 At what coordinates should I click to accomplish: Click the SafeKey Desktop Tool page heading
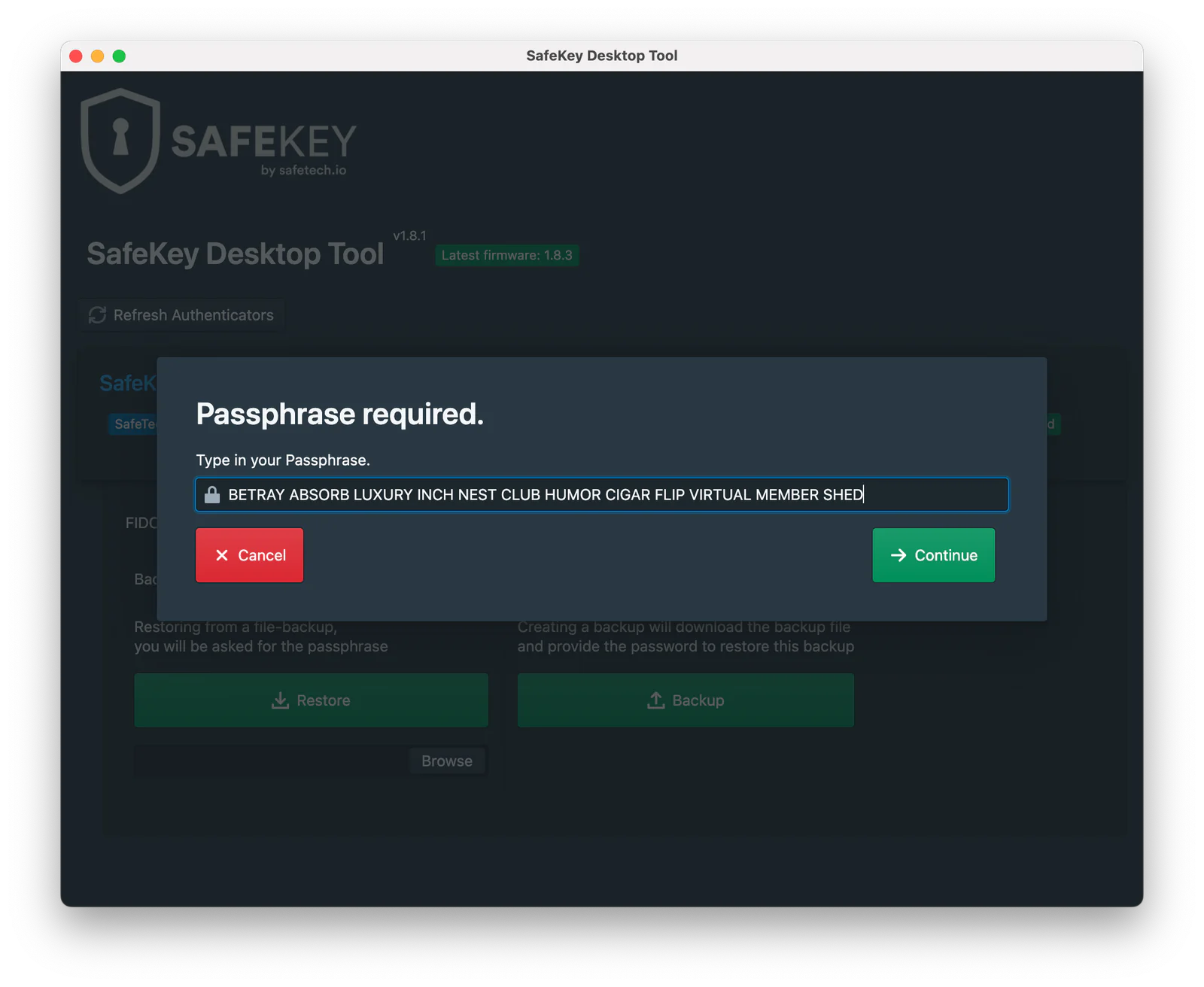(235, 254)
